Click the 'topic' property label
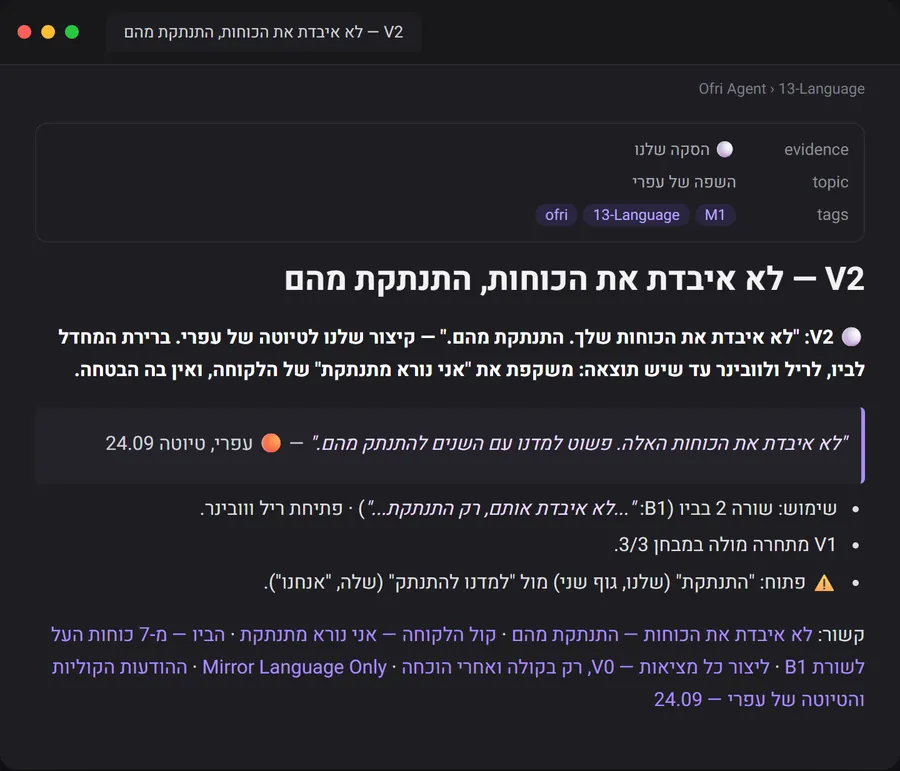 (830, 183)
